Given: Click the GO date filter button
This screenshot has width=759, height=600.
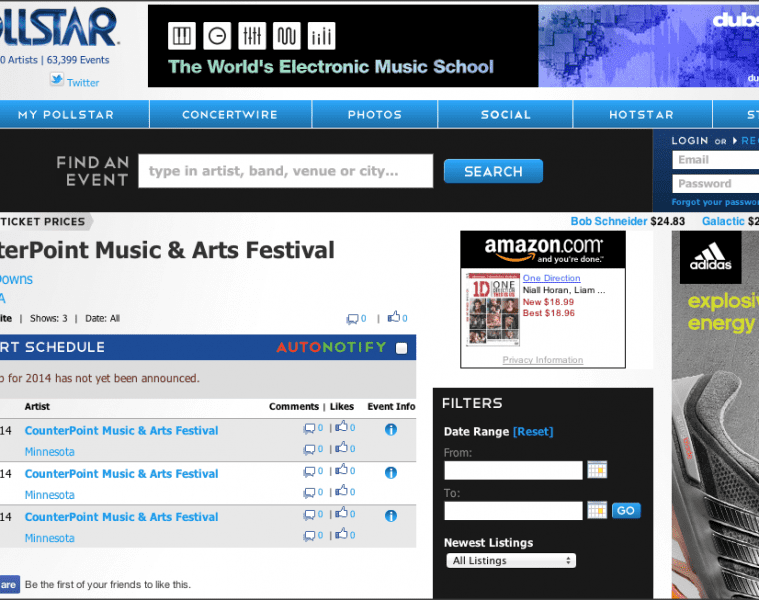Looking at the screenshot, I should point(626,510).
